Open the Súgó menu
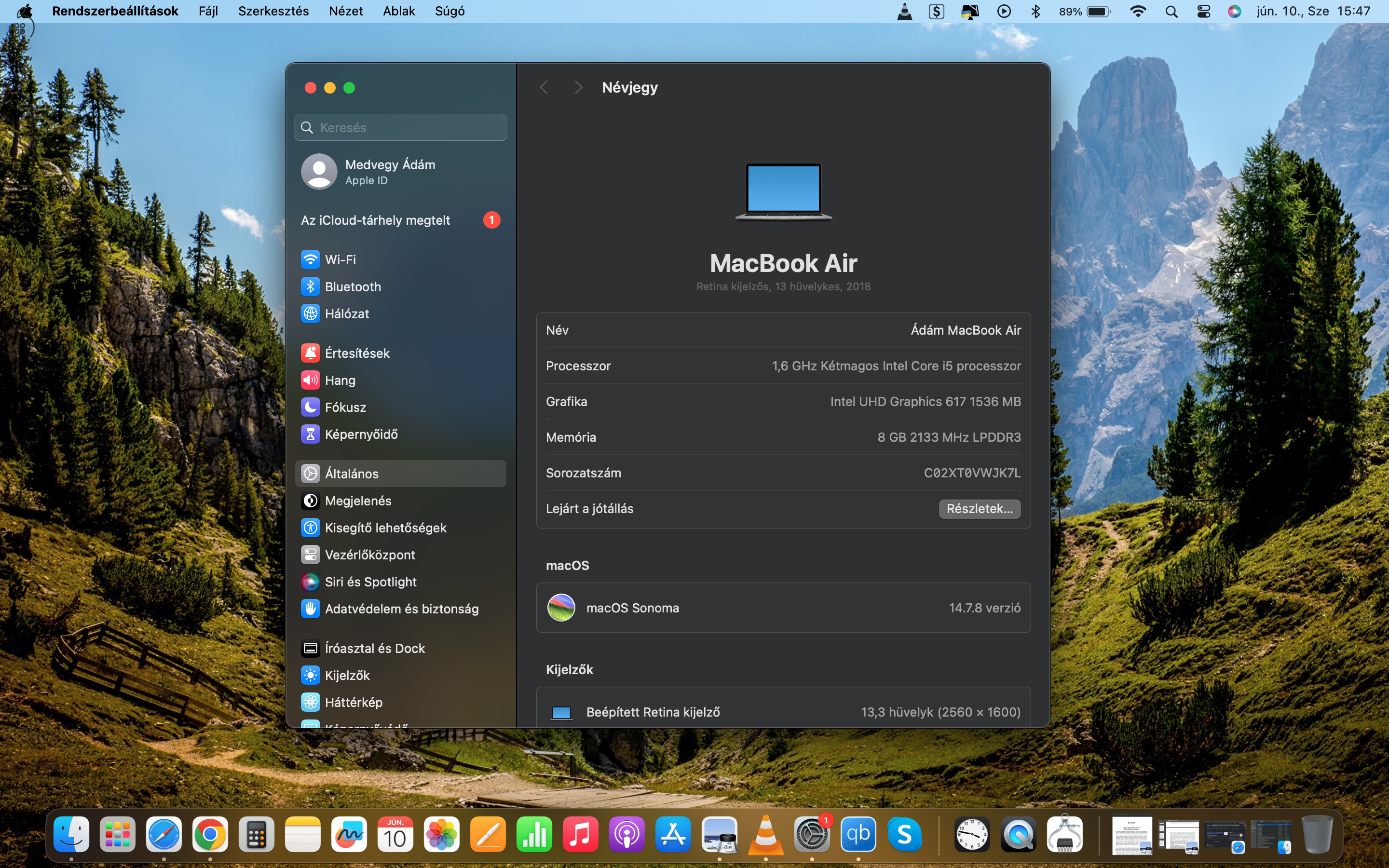The height and width of the screenshot is (868, 1389). coord(449,12)
